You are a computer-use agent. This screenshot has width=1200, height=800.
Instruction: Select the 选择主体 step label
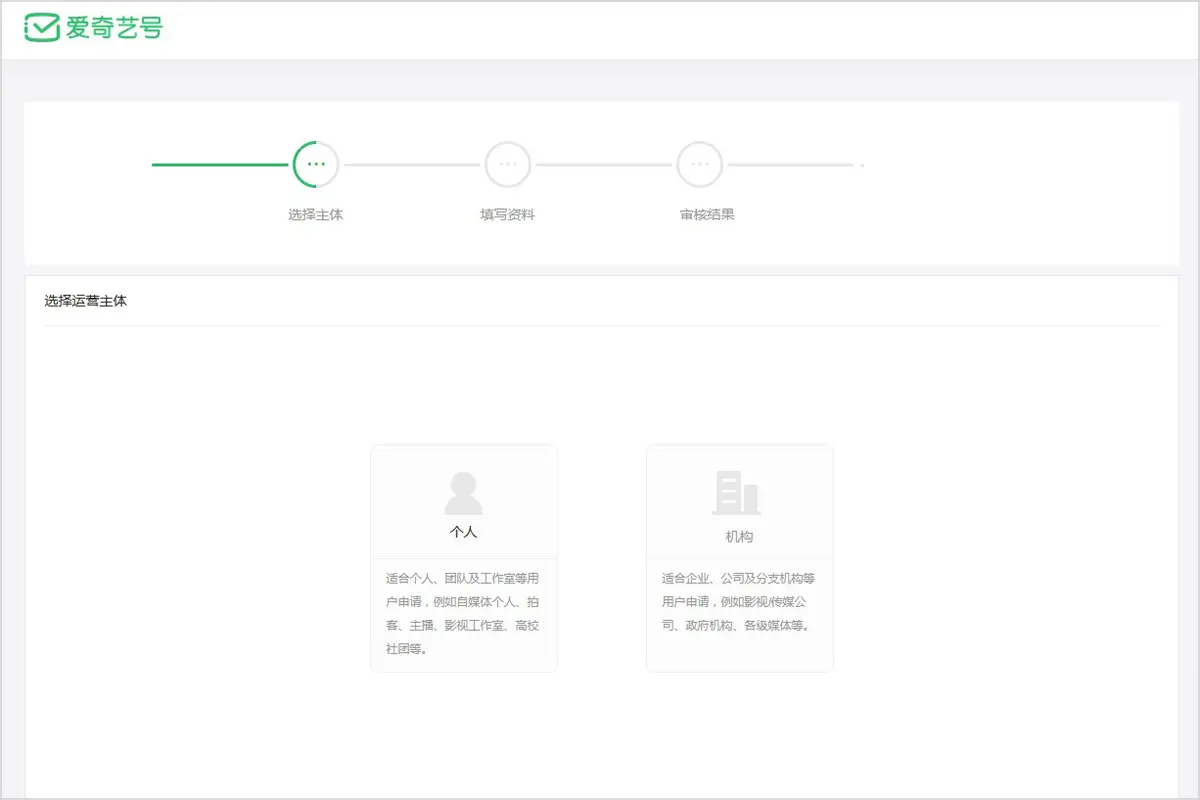pyautogui.click(x=316, y=214)
